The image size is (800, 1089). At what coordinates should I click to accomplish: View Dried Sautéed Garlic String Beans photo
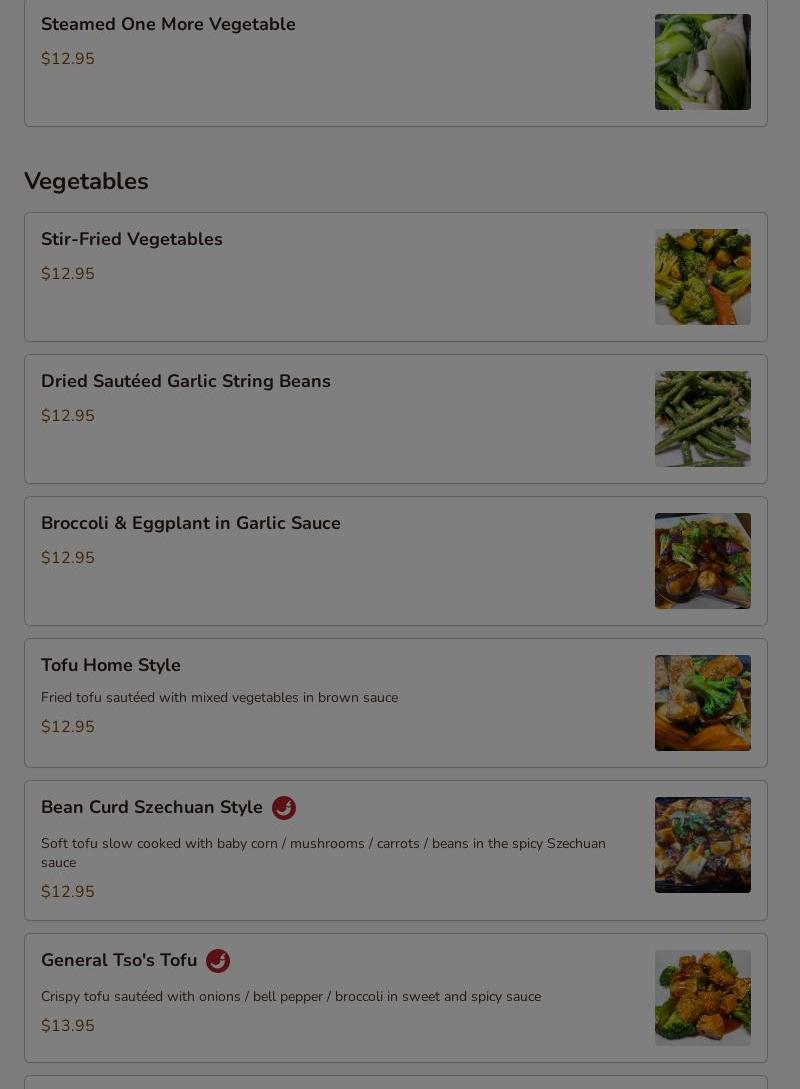[703, 419]
